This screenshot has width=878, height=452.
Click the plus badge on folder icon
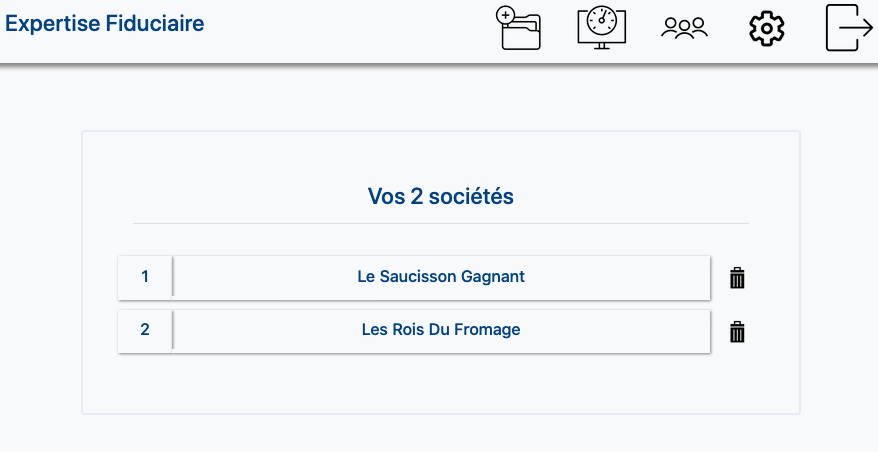pos(506,15)
